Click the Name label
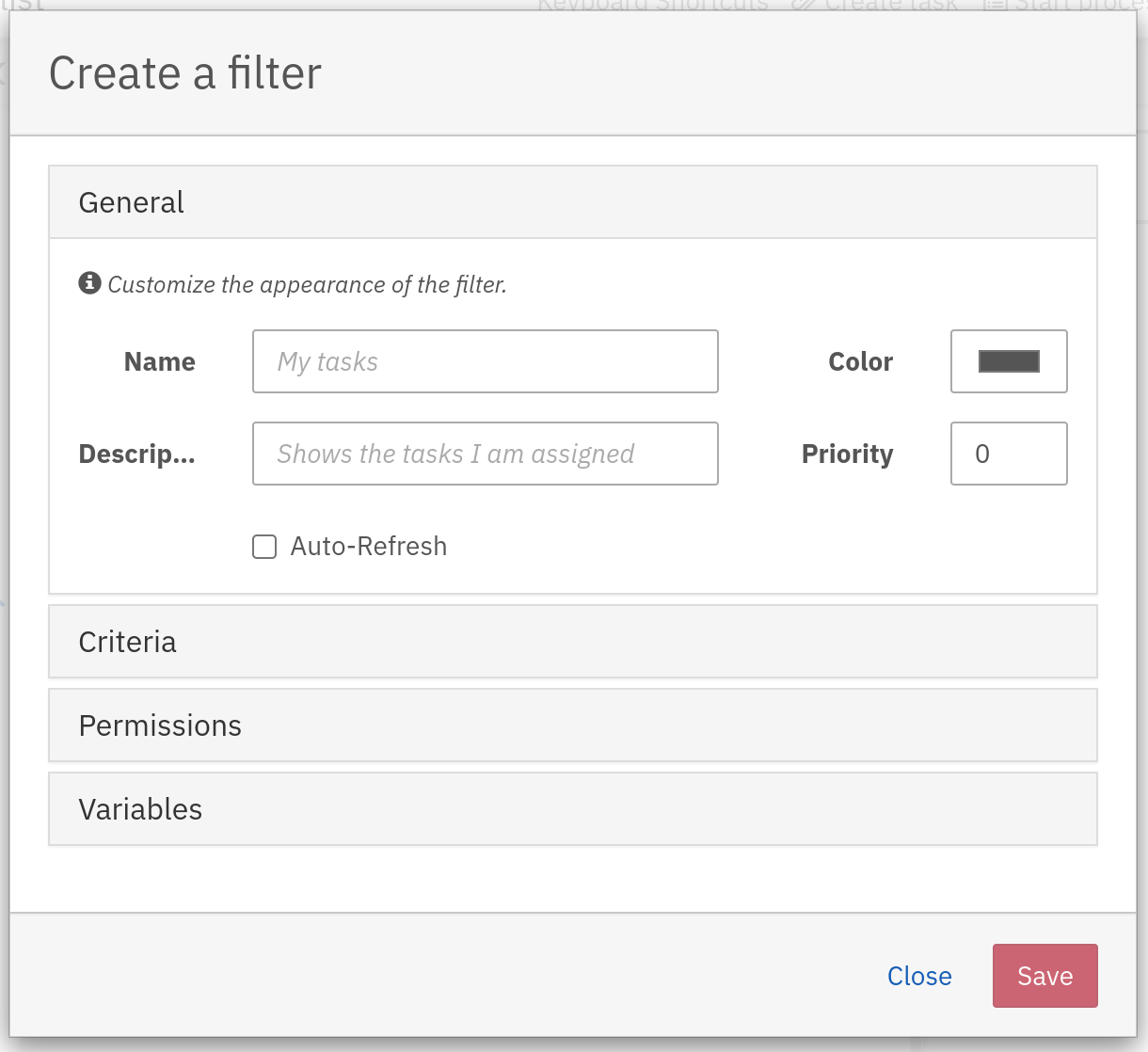Screen dimensions: 1148x1052 click(x=159, y=361)
